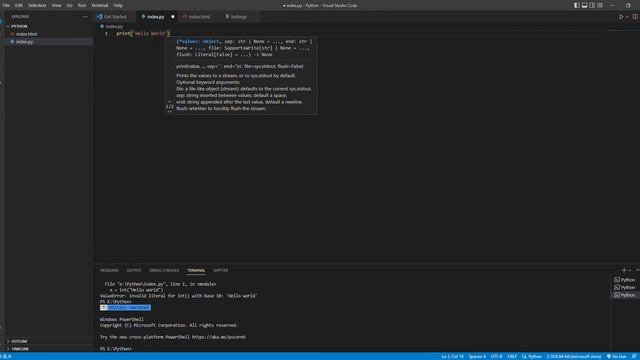Select the index.py editor tab
Screen dimensions: 640x360
click(x=155, y=17)
